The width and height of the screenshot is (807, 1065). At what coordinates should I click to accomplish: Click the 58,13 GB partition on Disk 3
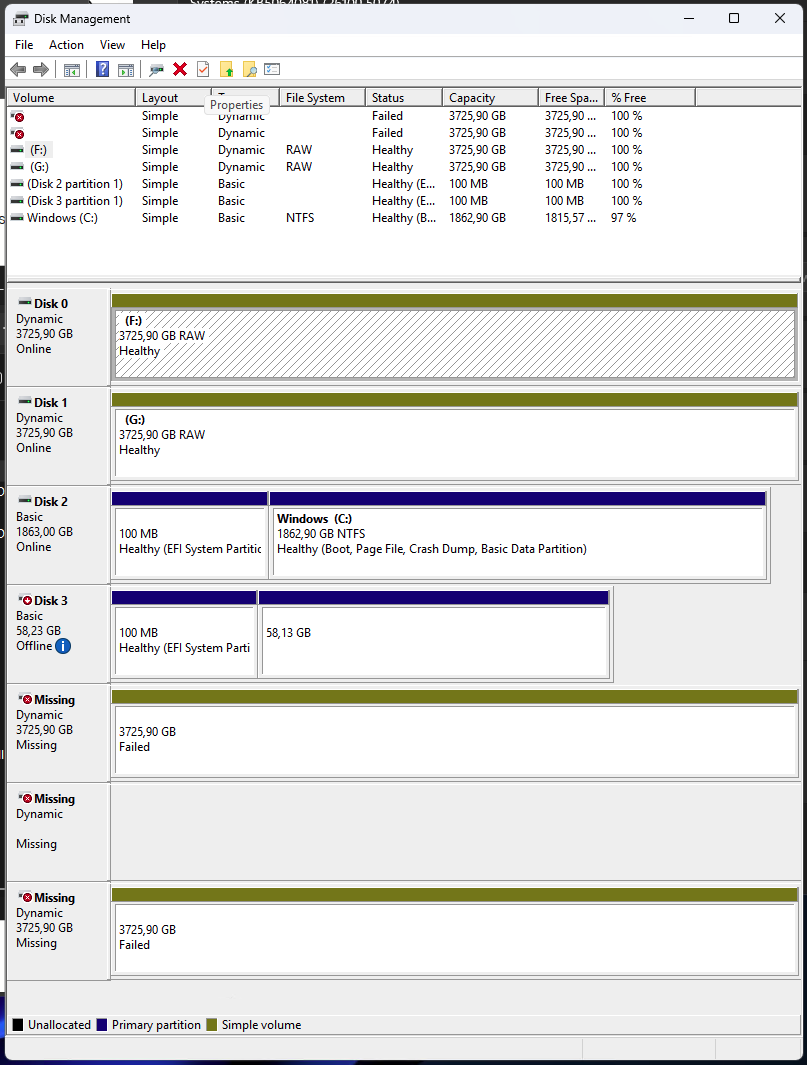(433, 640)
